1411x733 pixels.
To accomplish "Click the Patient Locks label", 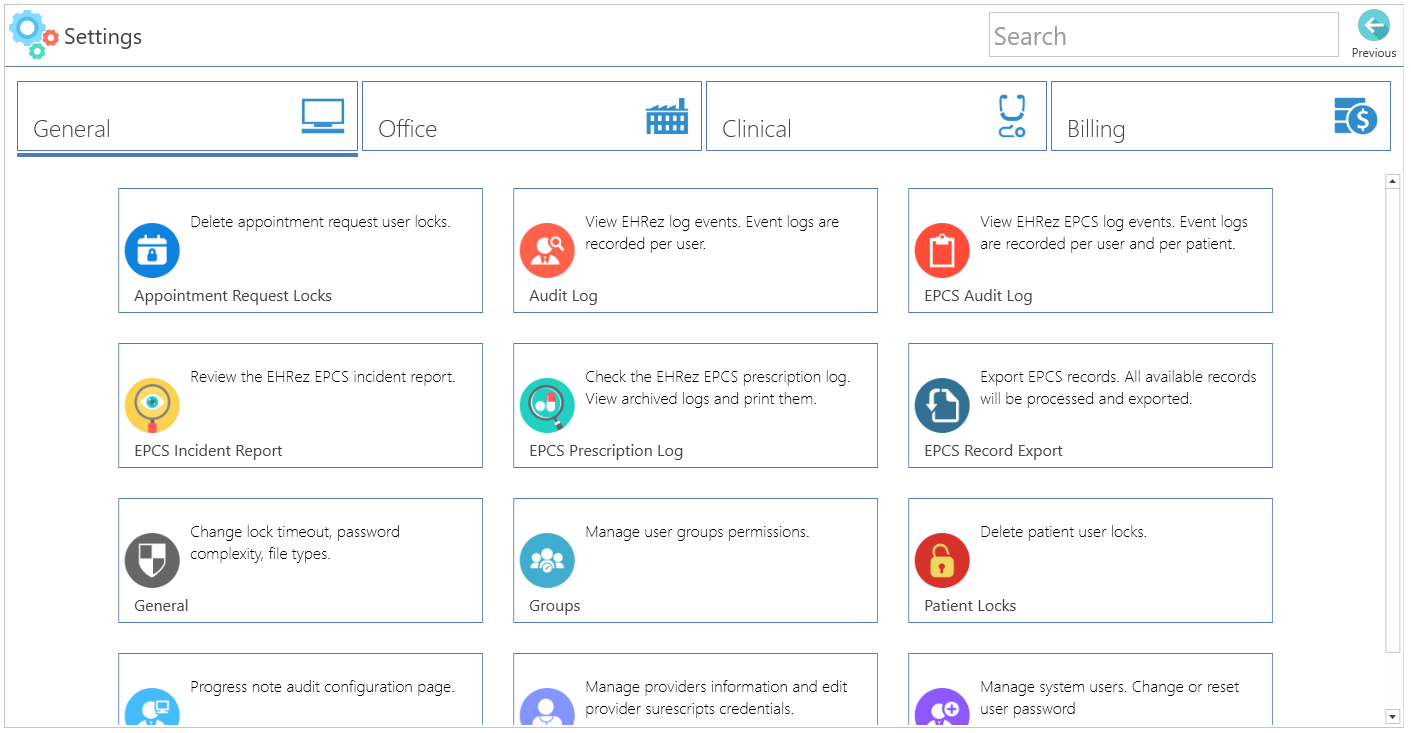I will click(x=970, y=606).
